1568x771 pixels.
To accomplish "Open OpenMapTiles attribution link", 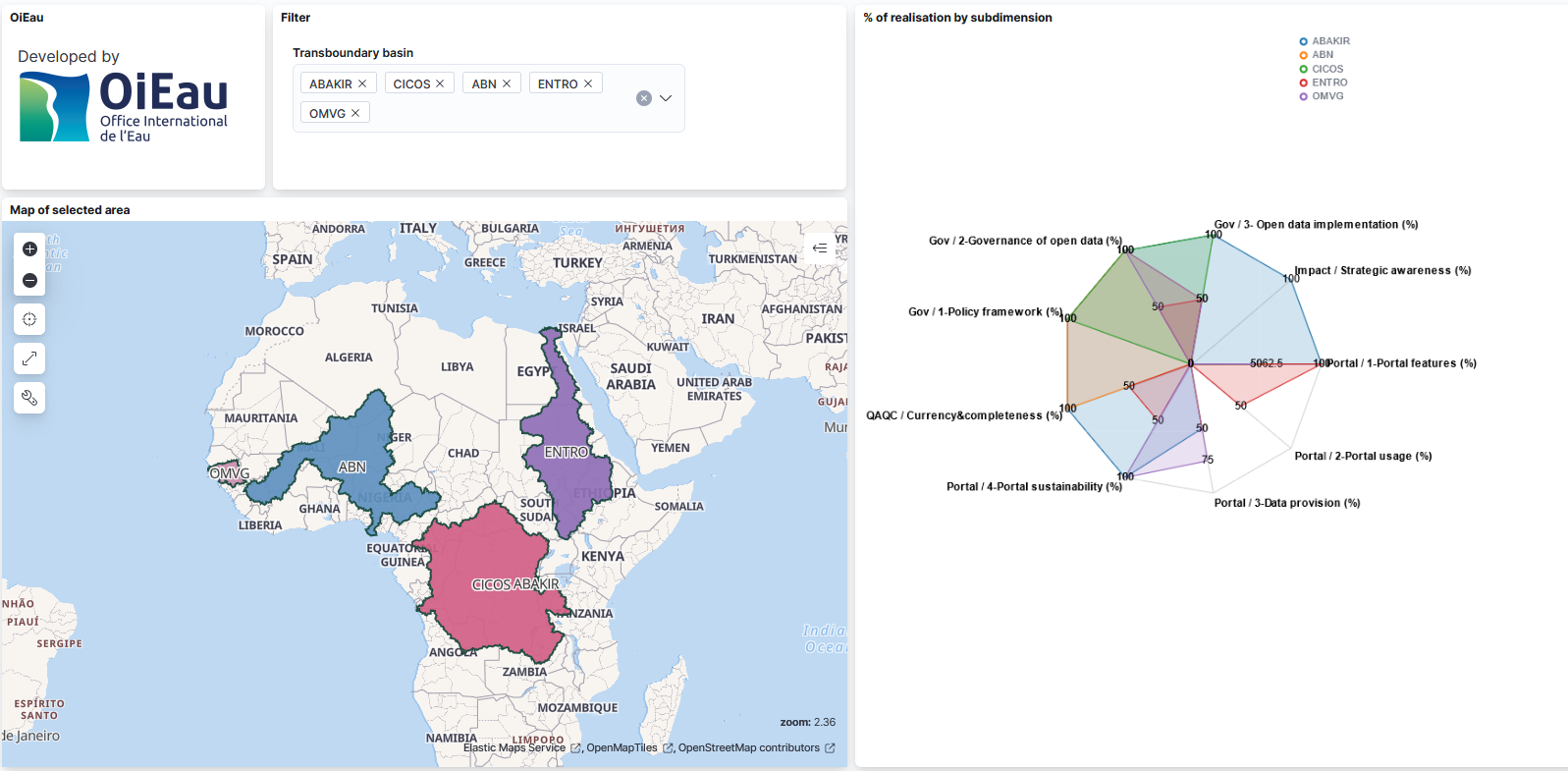I will point(629,748).
